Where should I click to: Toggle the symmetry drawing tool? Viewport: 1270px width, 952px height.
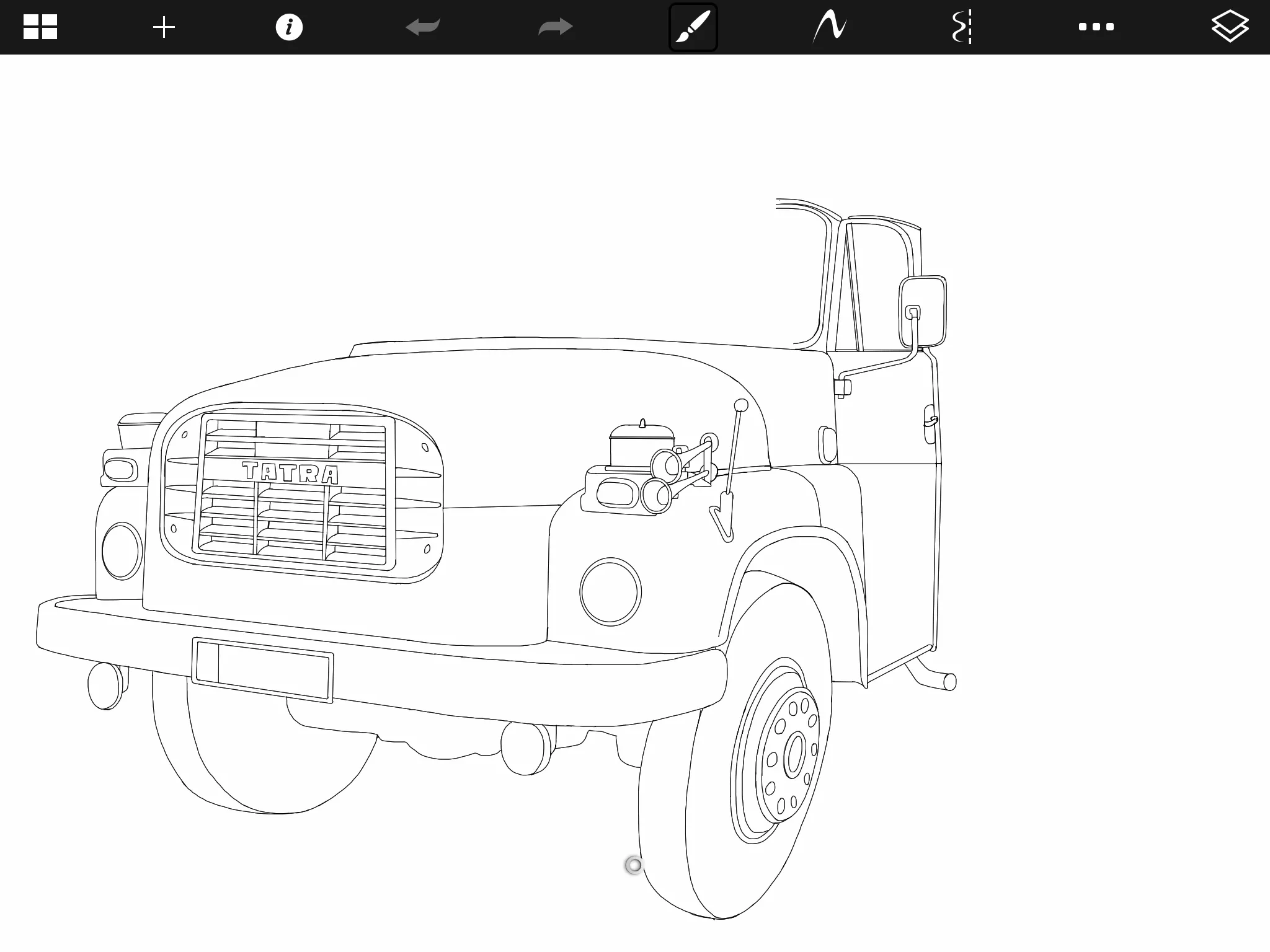pyautogui.click(x=962, y=27)
